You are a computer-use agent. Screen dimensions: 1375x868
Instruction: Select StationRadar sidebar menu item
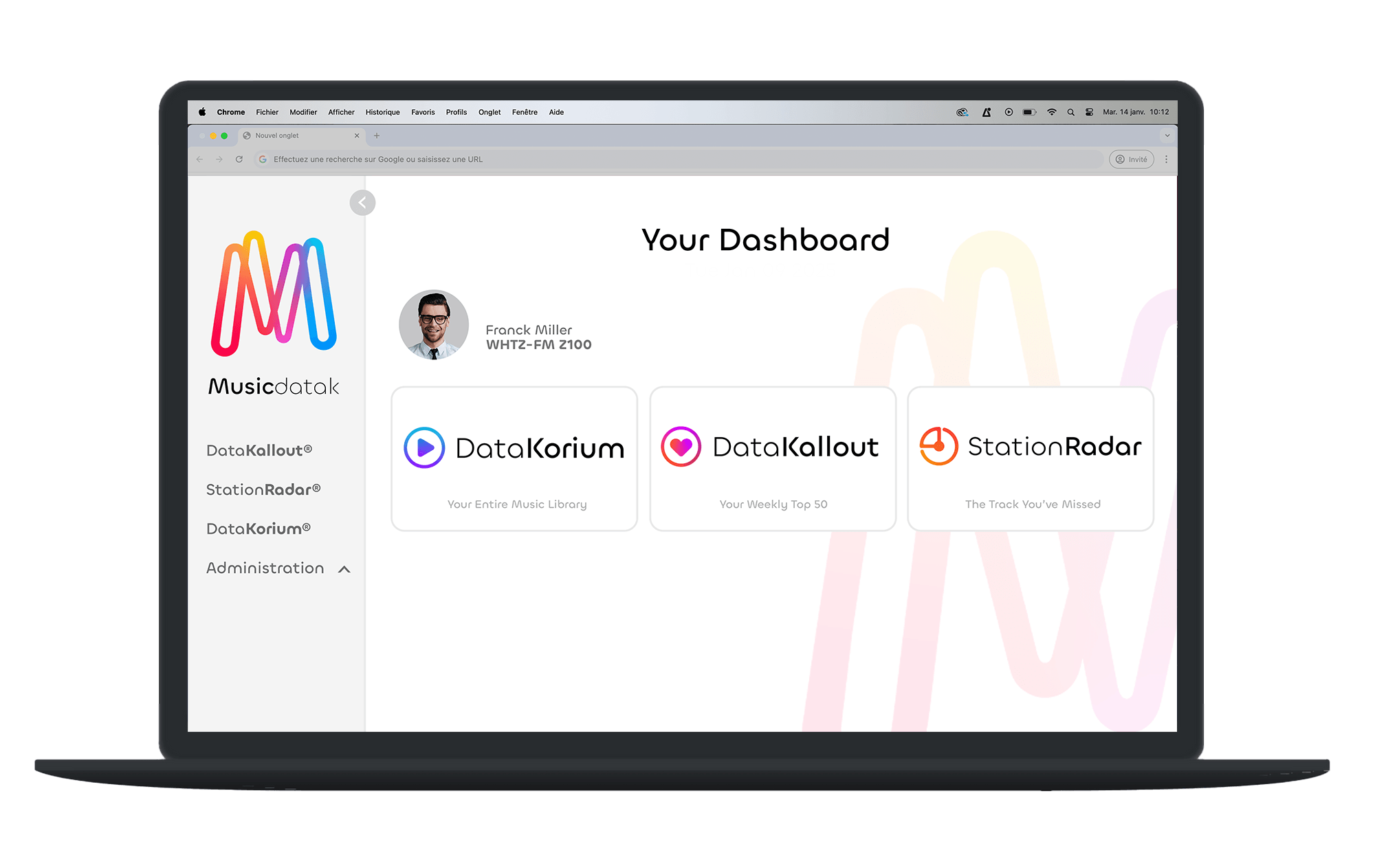click(262, 489)
